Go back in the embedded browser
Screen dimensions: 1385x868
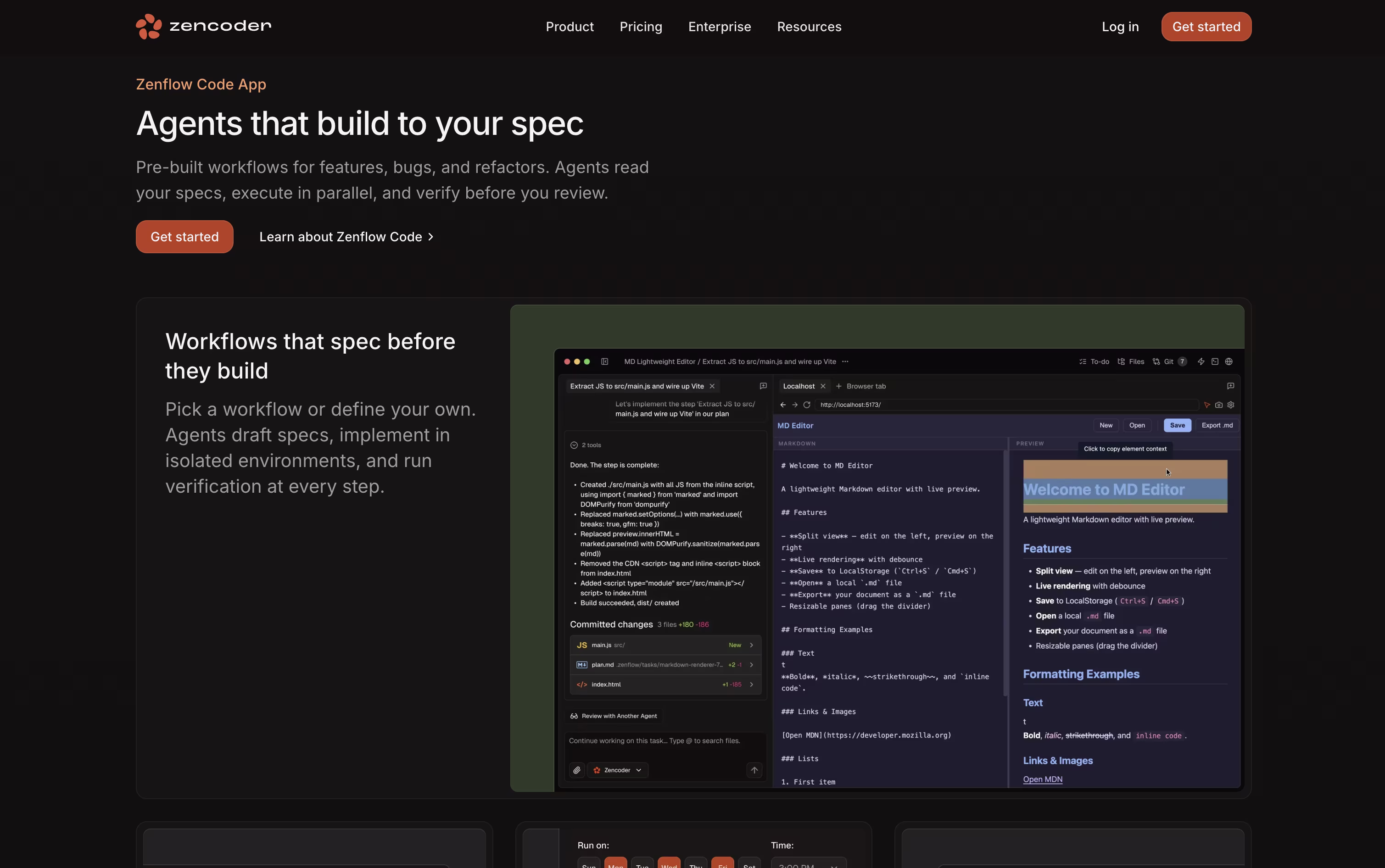click(782, 405)
